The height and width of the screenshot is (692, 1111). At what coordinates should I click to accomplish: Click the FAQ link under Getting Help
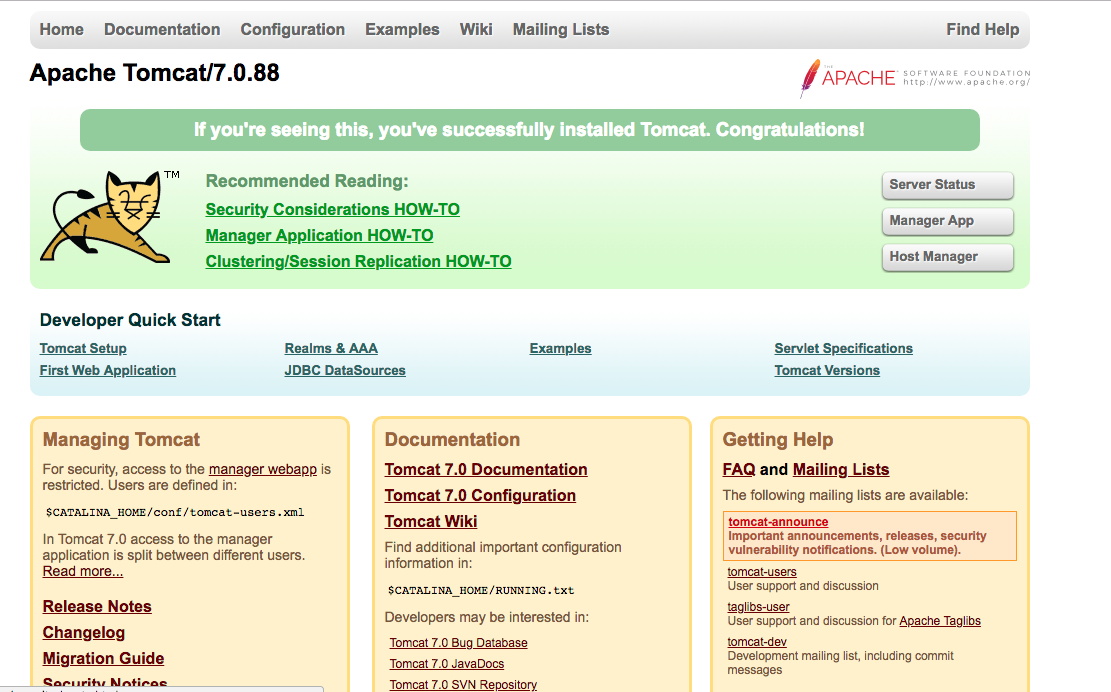point(739,470)
